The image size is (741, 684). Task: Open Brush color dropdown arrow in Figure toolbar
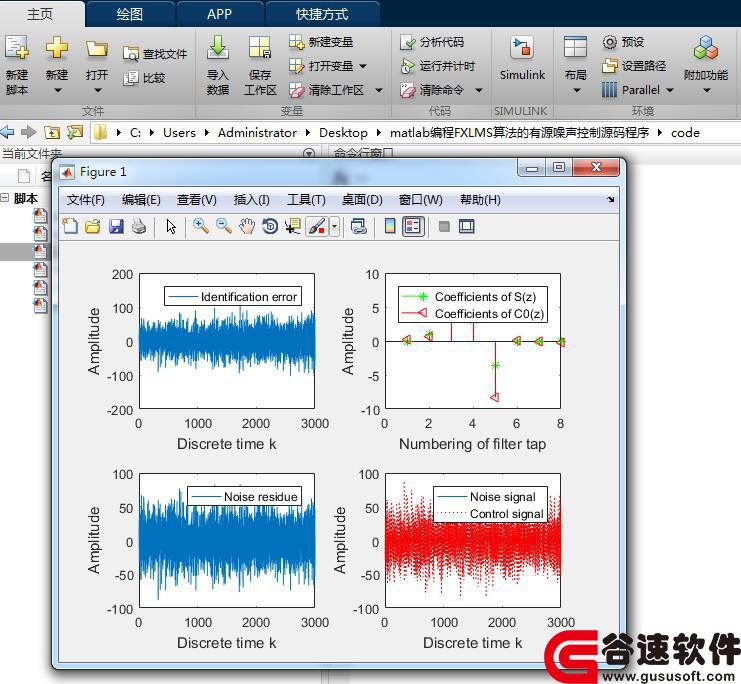point(335,226)
